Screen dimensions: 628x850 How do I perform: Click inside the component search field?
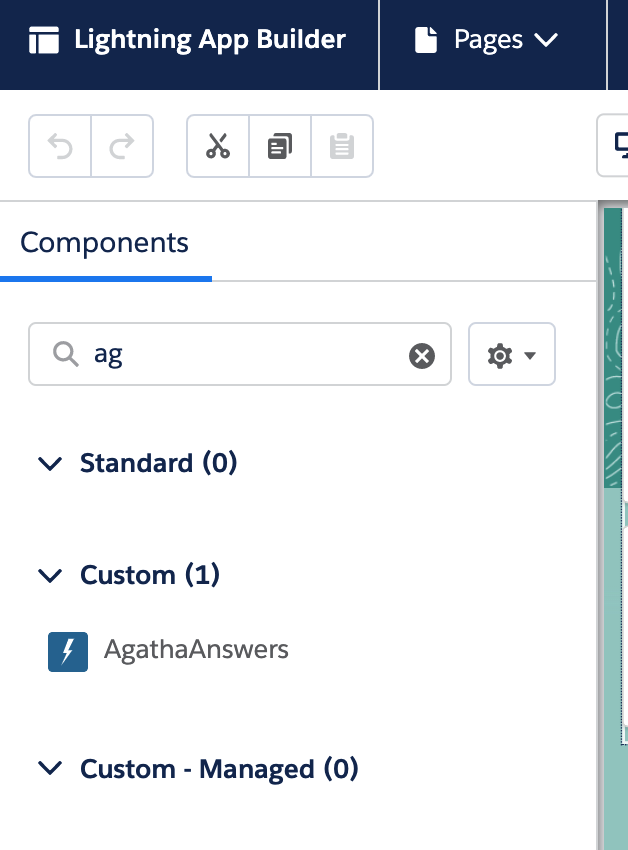click(x=240, y=355)
